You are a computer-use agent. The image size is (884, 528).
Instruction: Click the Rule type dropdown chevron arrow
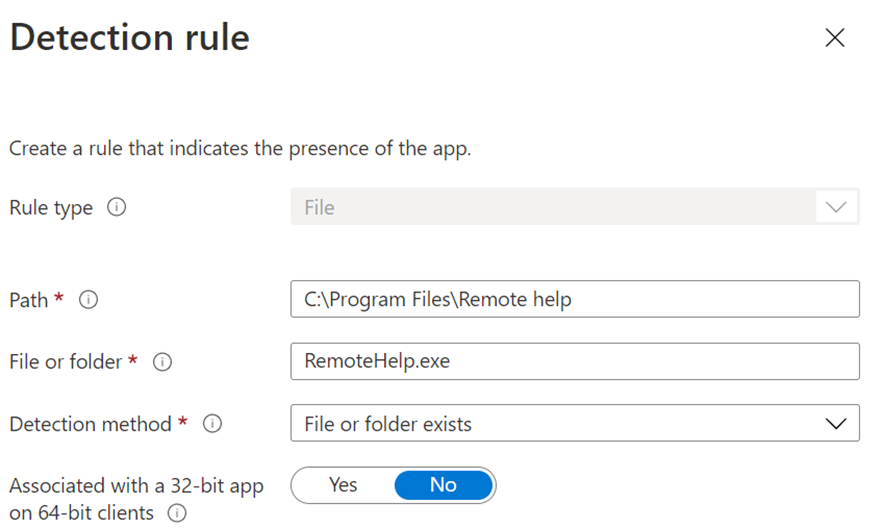tap(835, 208)
